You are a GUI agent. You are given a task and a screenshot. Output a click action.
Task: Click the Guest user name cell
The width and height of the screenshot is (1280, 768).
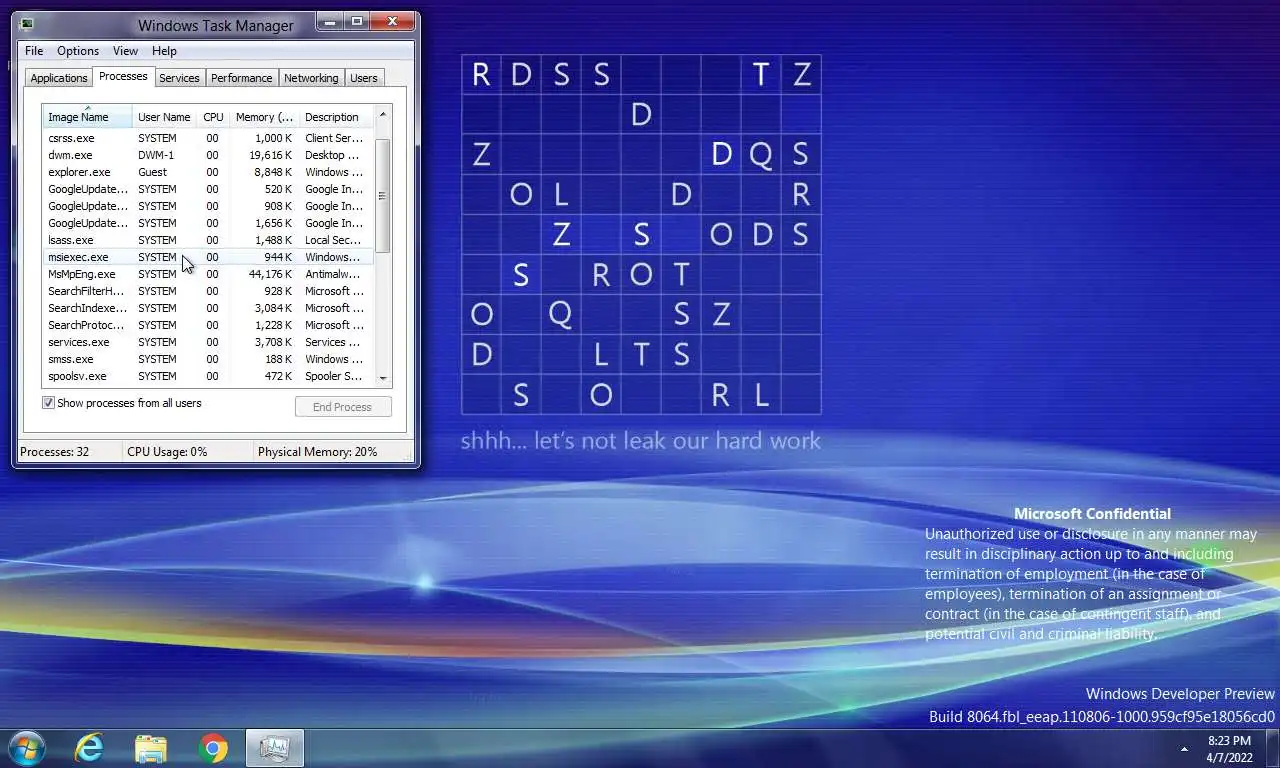coord(153,172)
